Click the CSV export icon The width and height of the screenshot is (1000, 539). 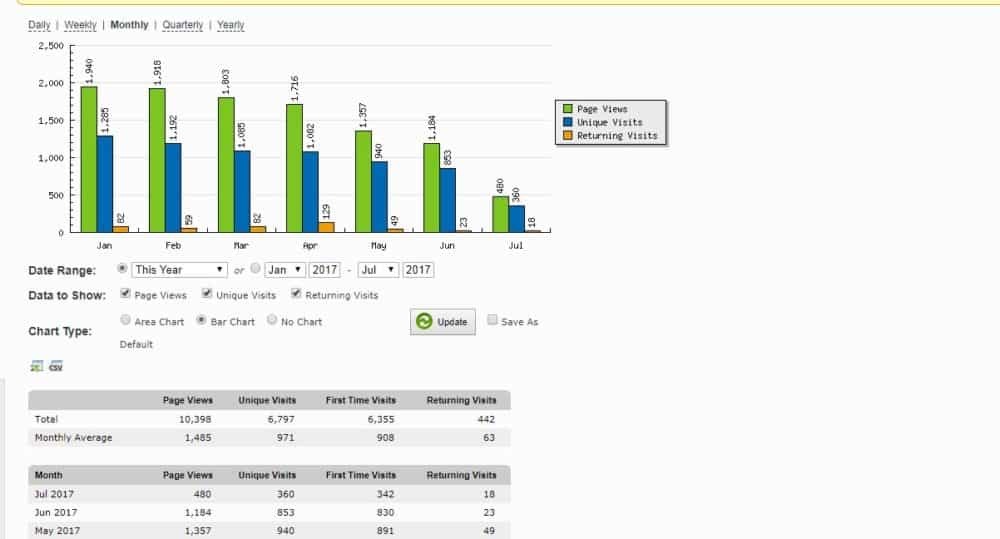tap(56, 366)
